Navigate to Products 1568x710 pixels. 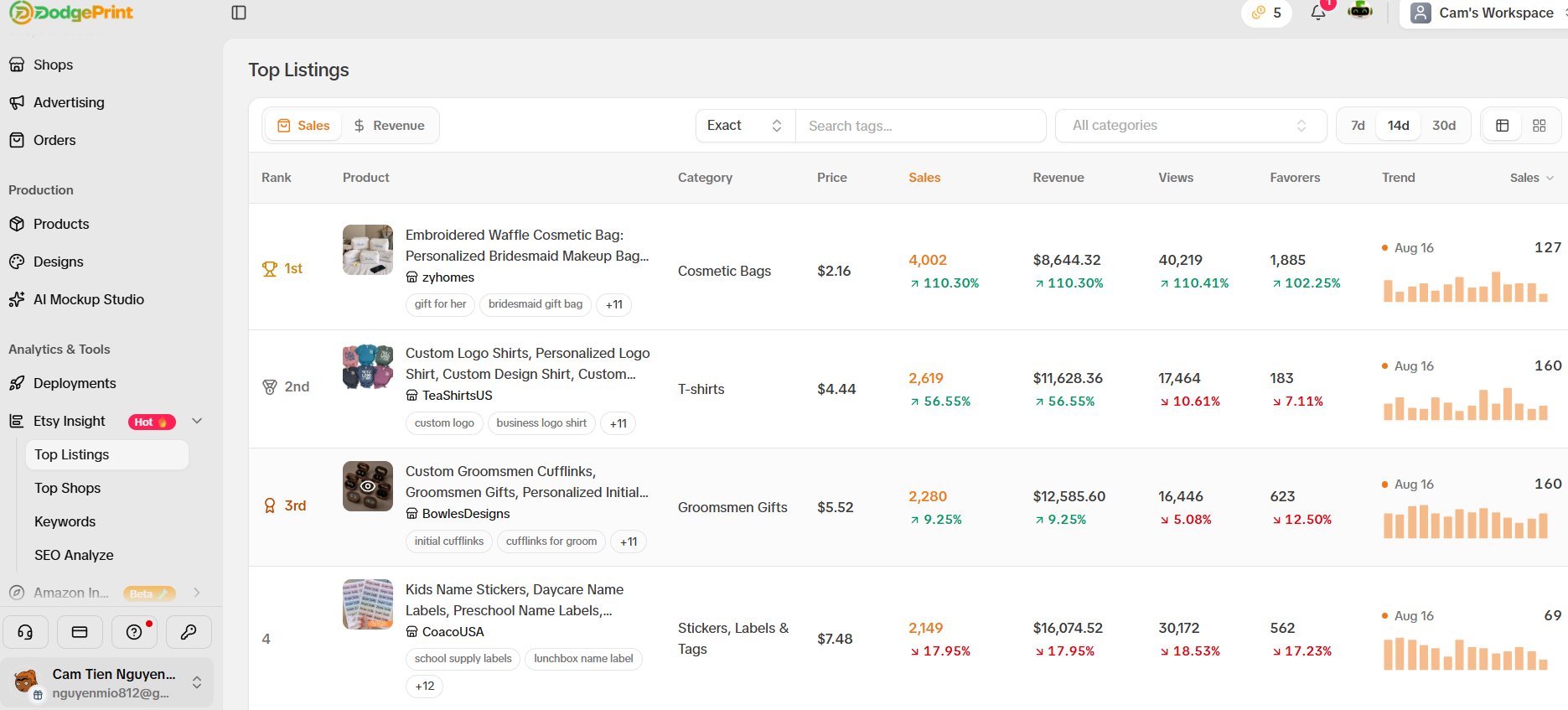click(x=61, y=224)
